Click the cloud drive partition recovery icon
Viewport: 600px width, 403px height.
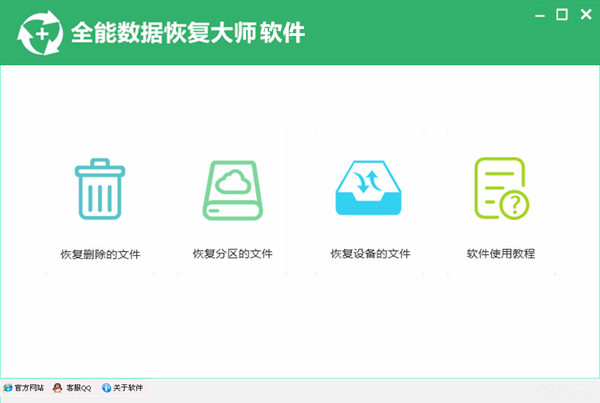[x=232, y=190]
